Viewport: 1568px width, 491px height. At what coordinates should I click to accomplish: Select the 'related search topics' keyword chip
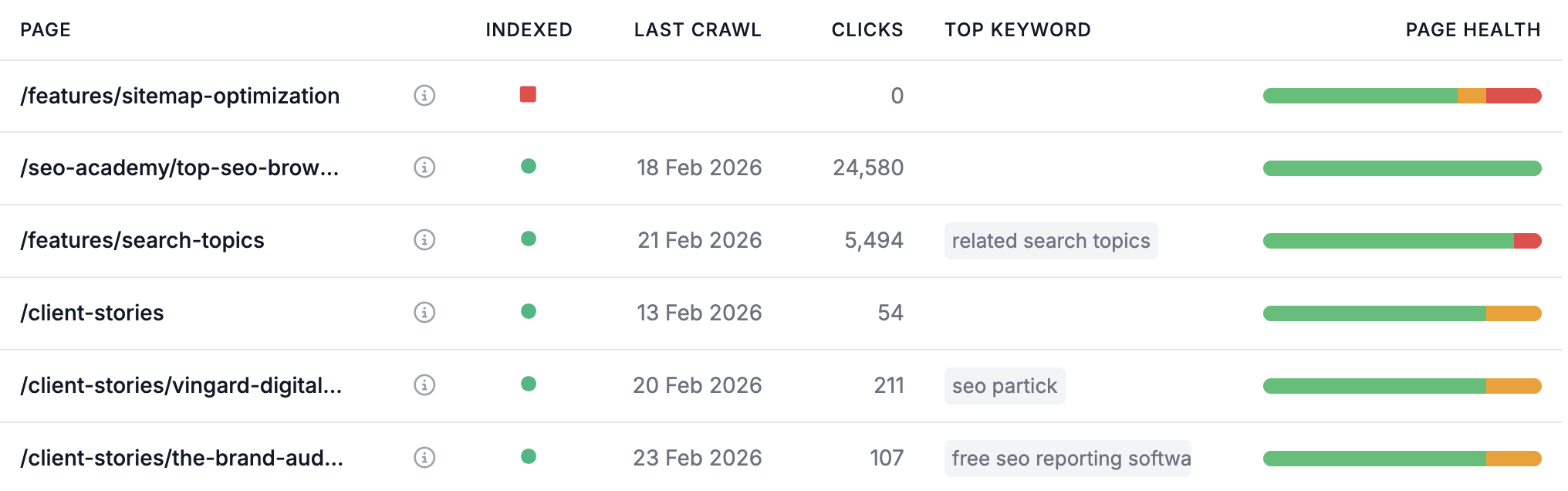[1051, 240]
